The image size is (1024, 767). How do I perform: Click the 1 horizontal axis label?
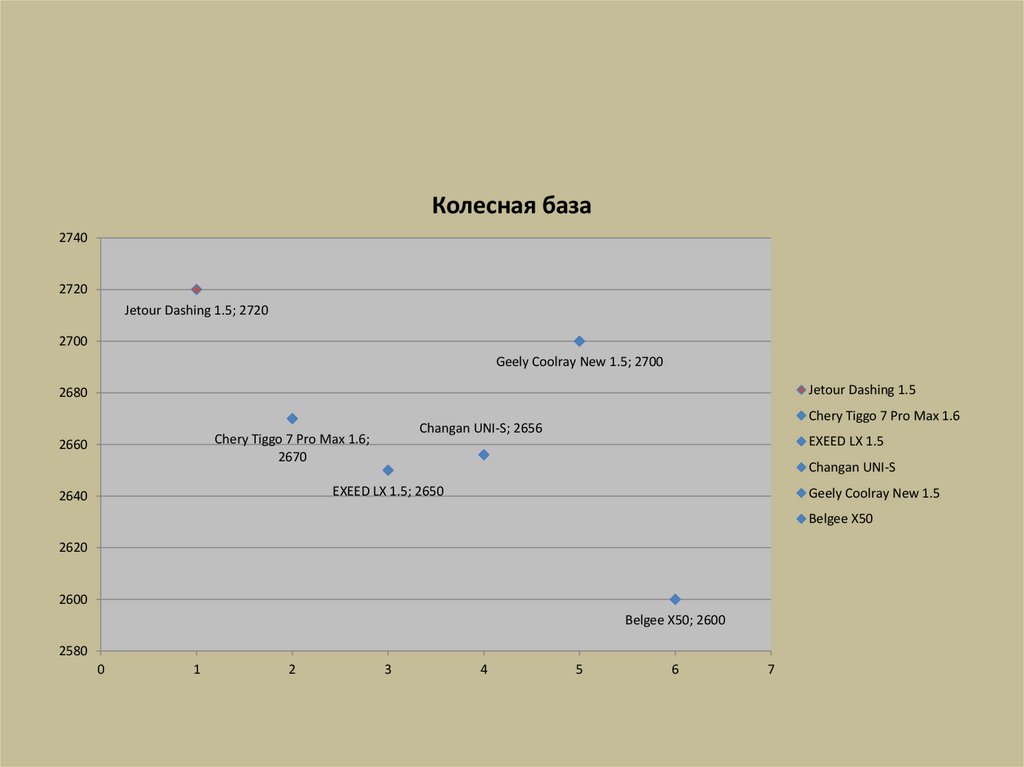point(197,670)
